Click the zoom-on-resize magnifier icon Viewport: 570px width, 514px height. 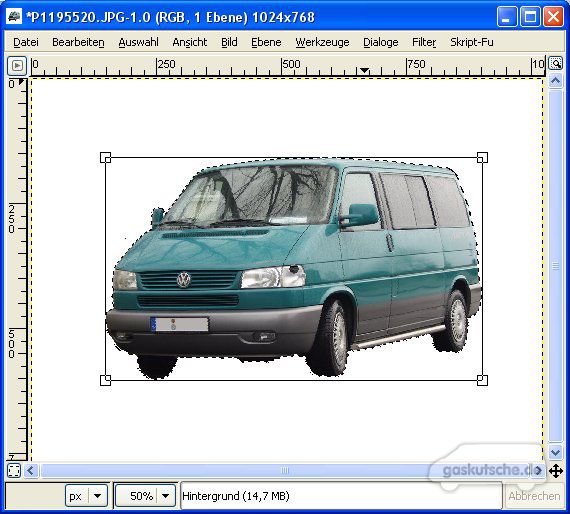pyautogui.click(x=555, y=64)
